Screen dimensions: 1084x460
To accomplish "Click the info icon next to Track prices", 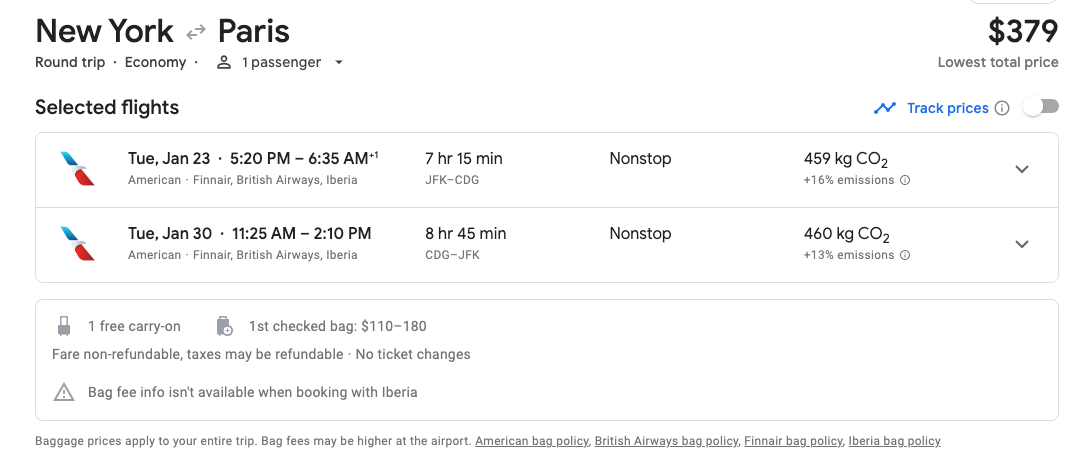I will 1002,108.
